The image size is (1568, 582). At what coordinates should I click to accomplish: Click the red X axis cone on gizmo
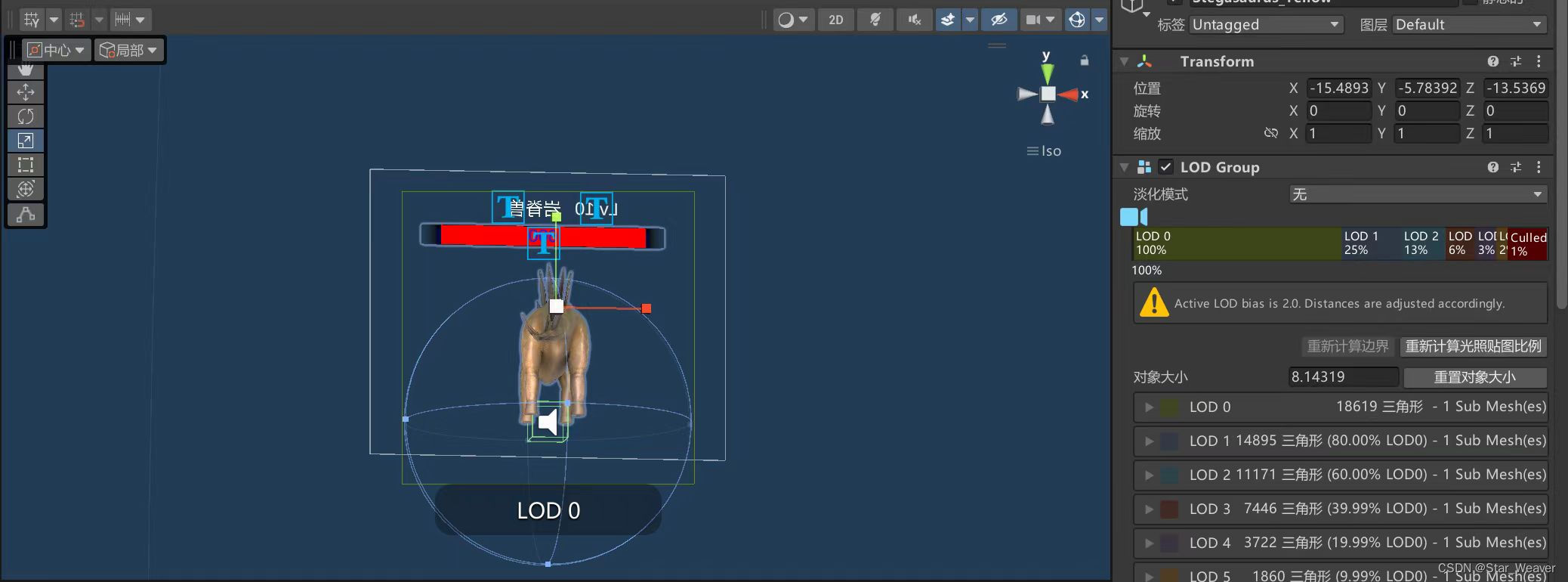pos(1068,94)
